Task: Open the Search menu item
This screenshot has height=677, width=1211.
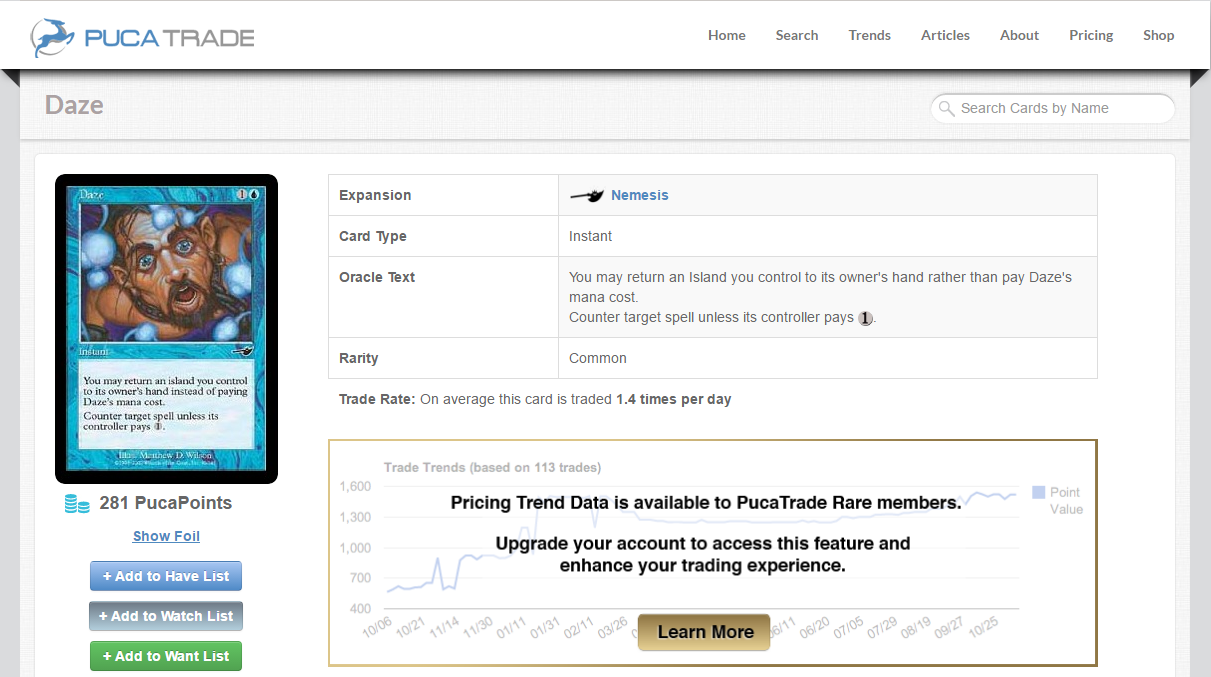Action: click(797, 35)
